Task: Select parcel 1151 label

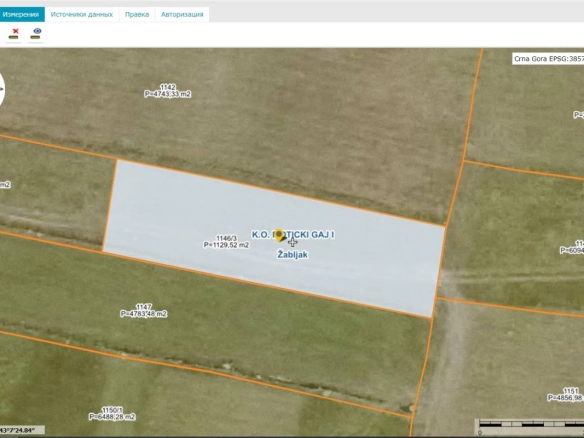Action: point(571,391)
